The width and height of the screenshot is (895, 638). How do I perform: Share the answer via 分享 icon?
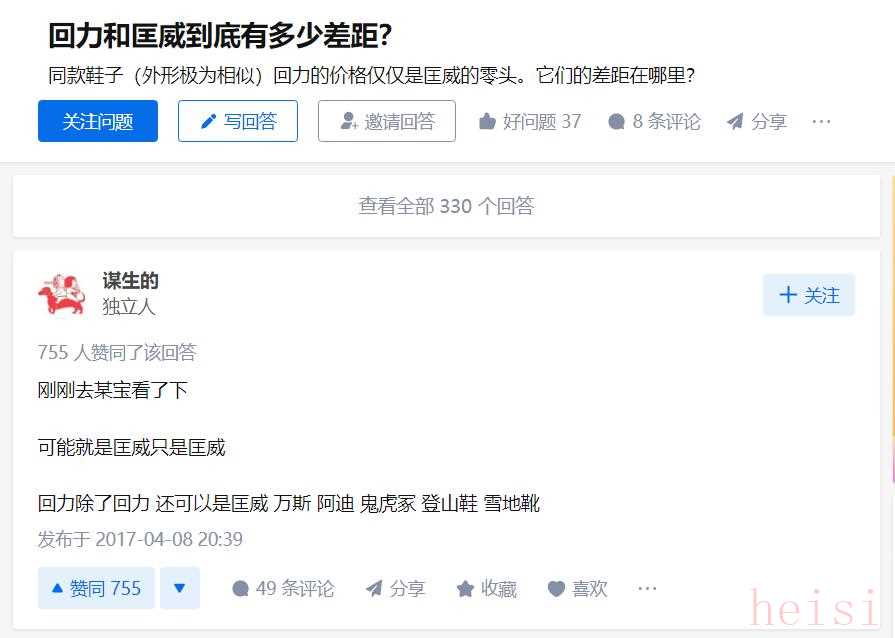[x=374, y=588]
